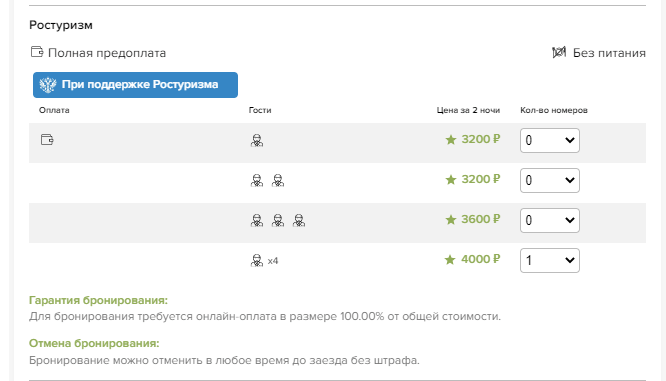Click the green star beside 4000 ₽
The image size is (666, 381).
[x=450, y=259]
